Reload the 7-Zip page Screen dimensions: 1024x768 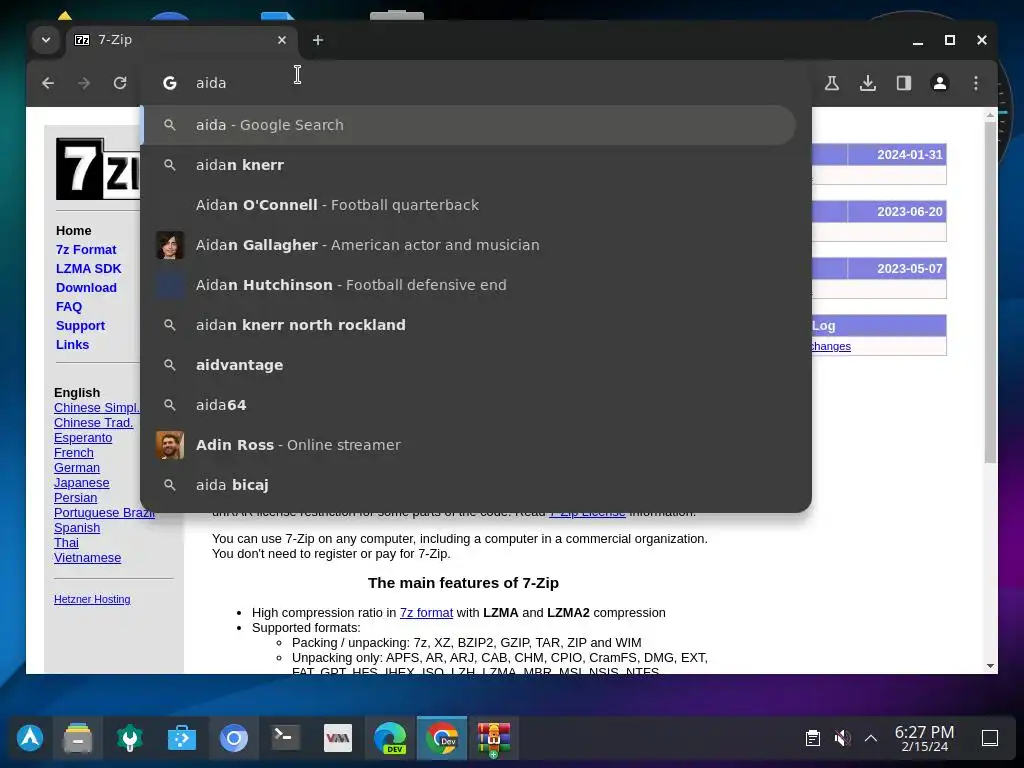(x=120, y=83)
